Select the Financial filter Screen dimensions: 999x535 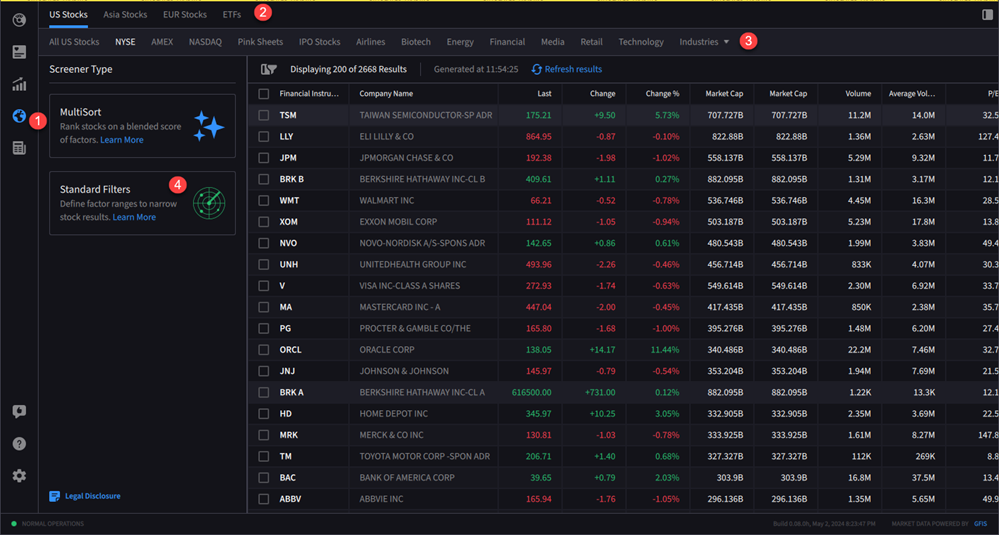(x=507, y=42)
